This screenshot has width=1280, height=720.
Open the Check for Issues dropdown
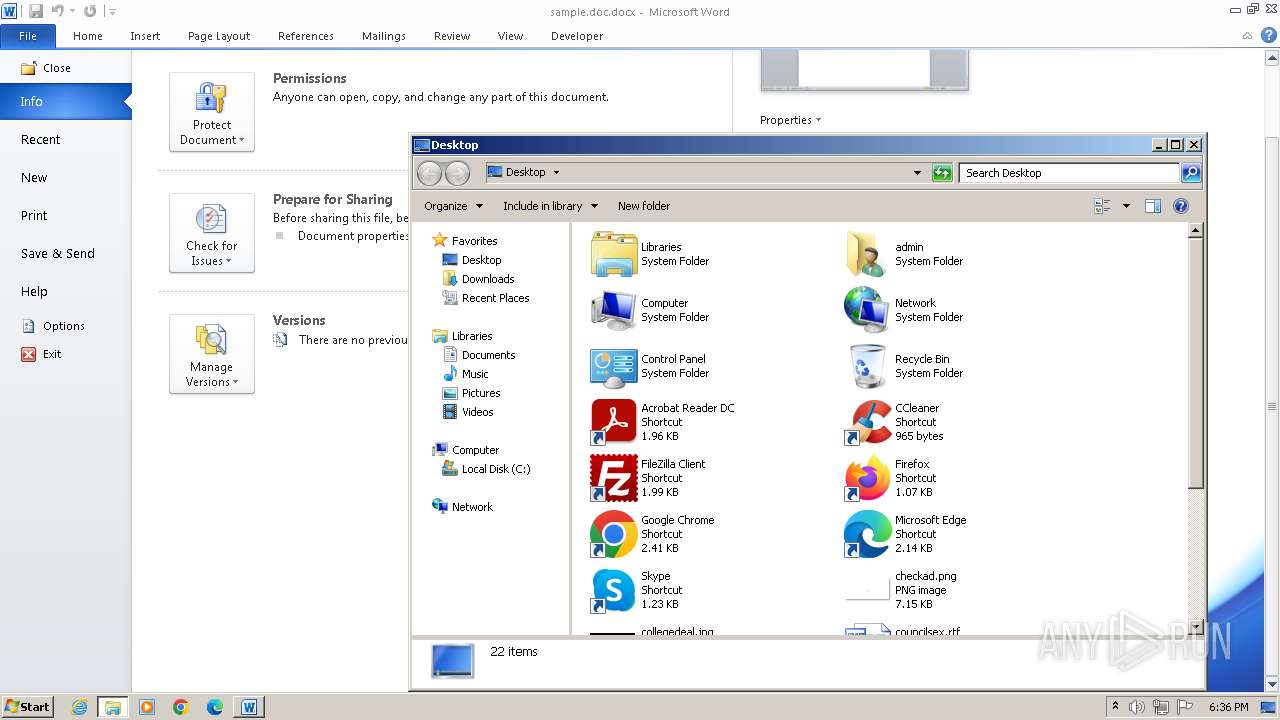pos(212,233)
